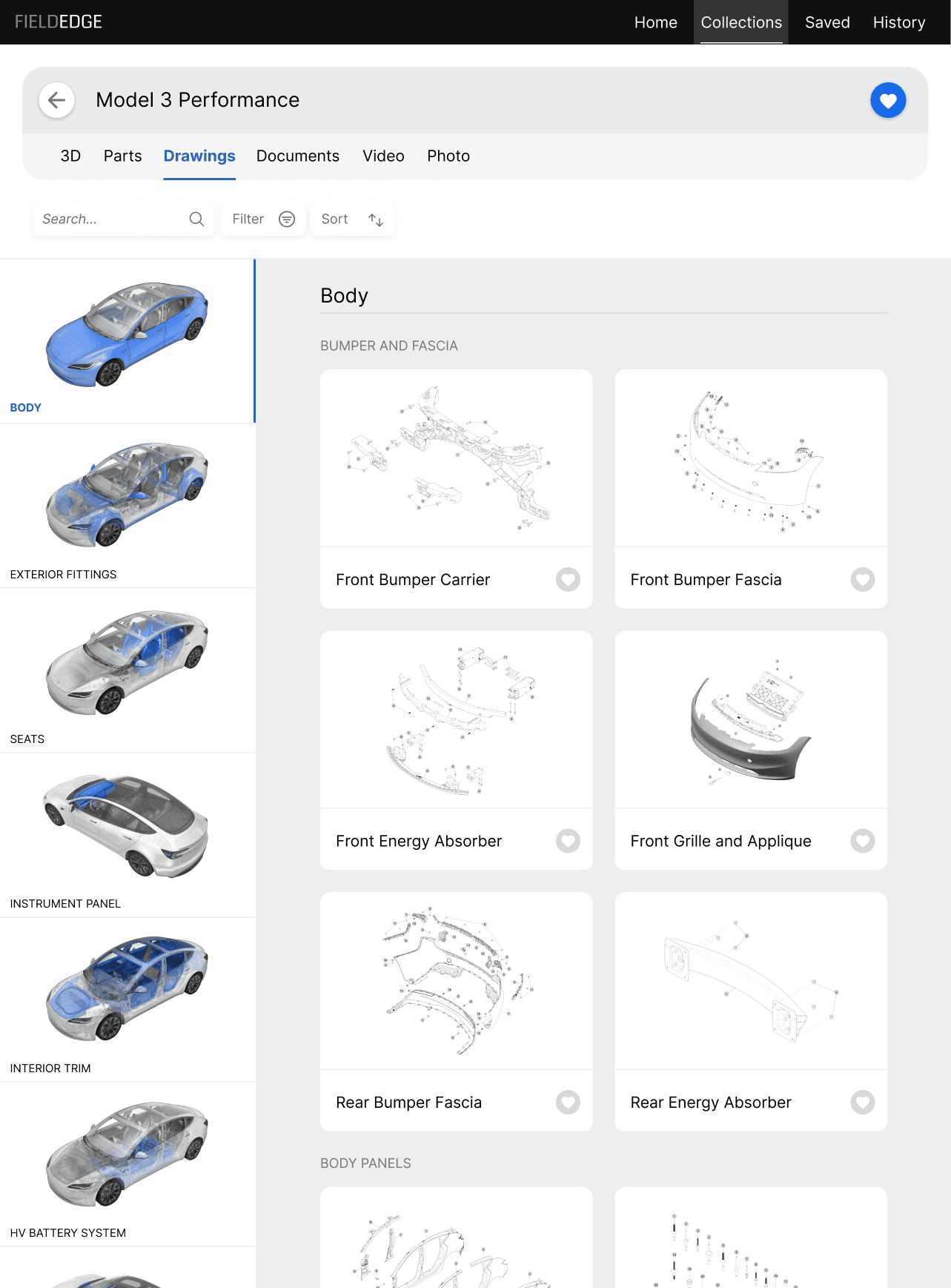Click into the Search field
This screenshot has width=951, height=1288.
click(x=124, y=219)
